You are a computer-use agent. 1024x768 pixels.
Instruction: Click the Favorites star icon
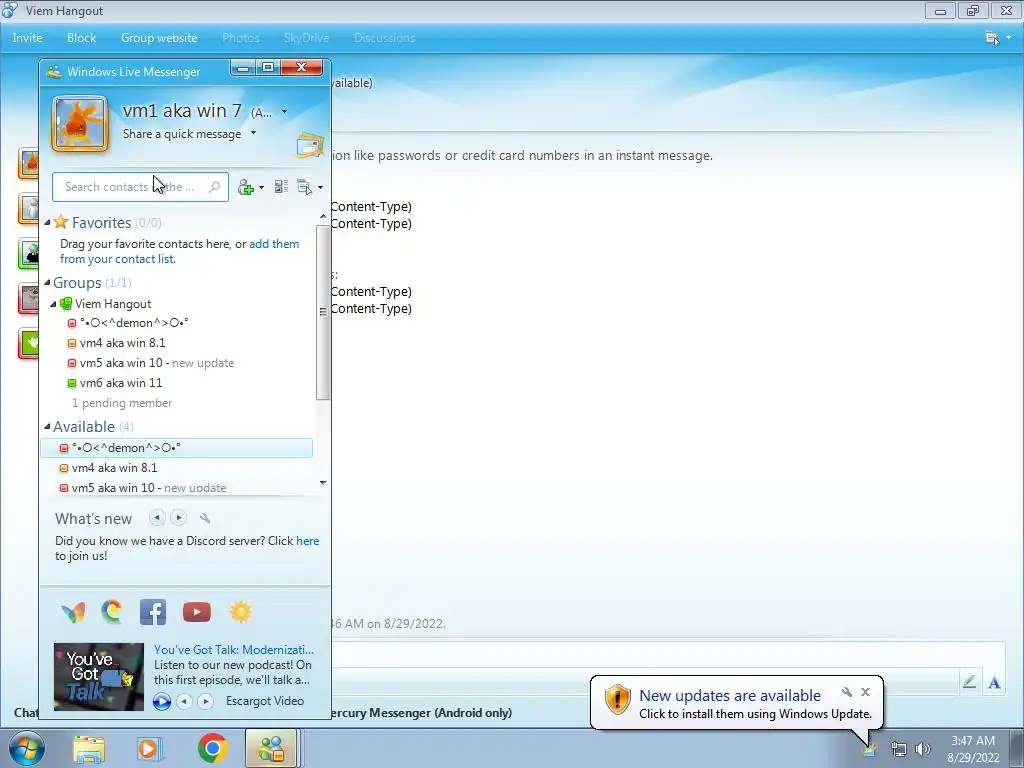tap(61, 222)
